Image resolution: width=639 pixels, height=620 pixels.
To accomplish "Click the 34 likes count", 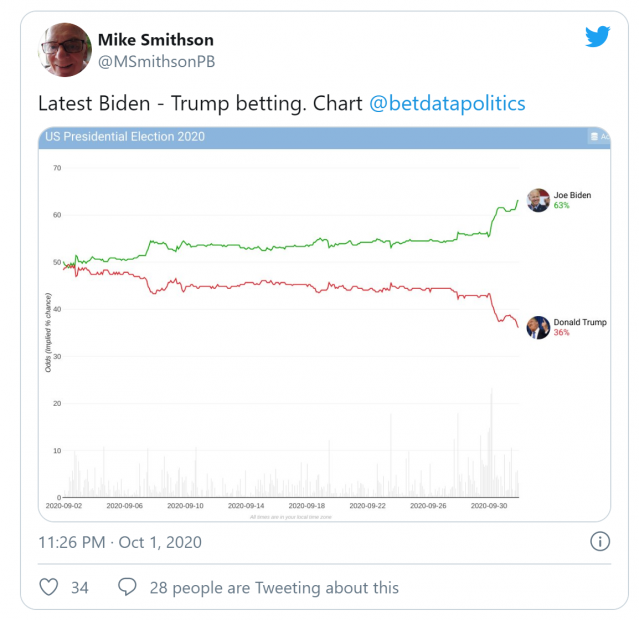I will (x=79, y=588).
